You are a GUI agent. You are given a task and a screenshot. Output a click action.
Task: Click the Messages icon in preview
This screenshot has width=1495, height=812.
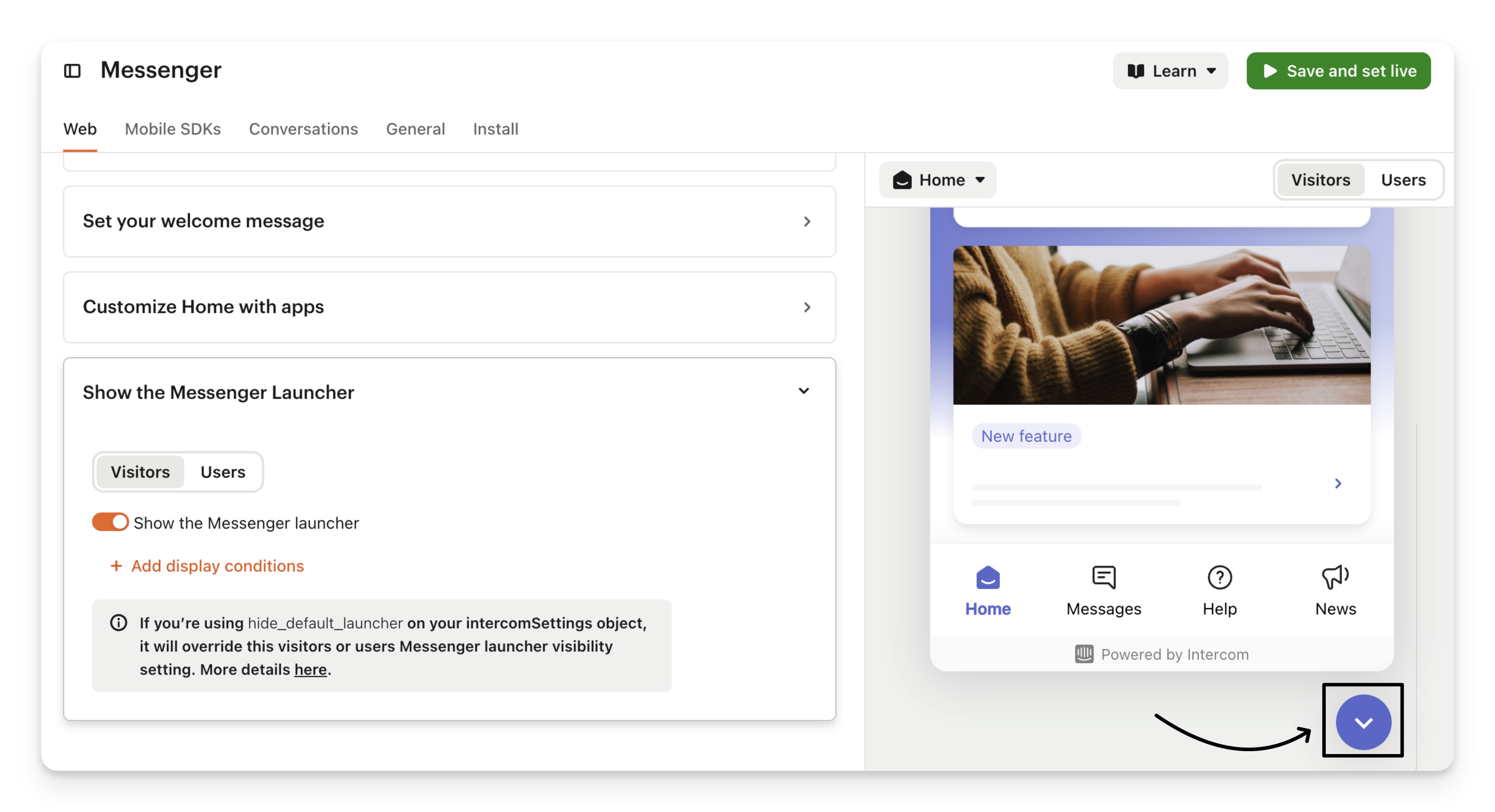tap(1103, 577)
